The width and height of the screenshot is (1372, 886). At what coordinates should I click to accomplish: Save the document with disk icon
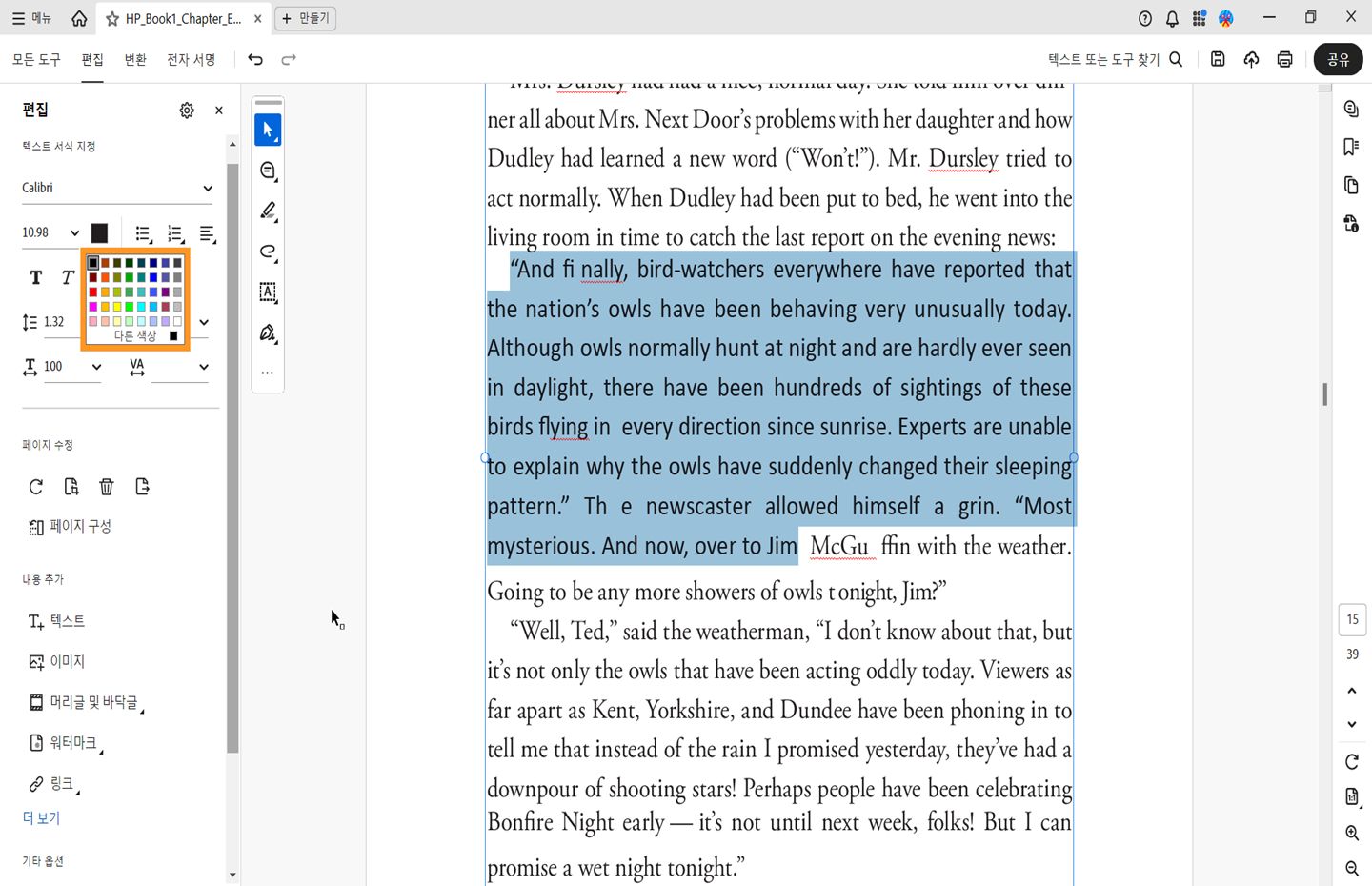coord(1218,59)
